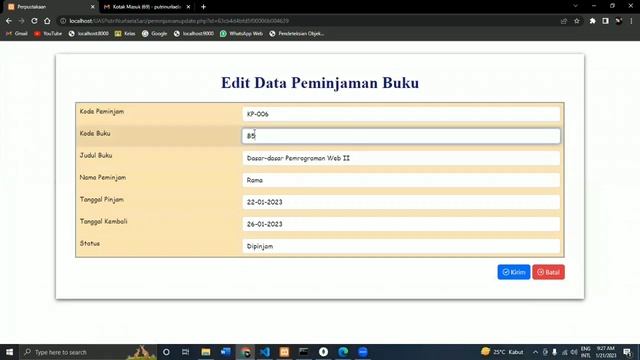Screen dimensions: 640x360
Task: Reload the current page
Action: [34, 21]
